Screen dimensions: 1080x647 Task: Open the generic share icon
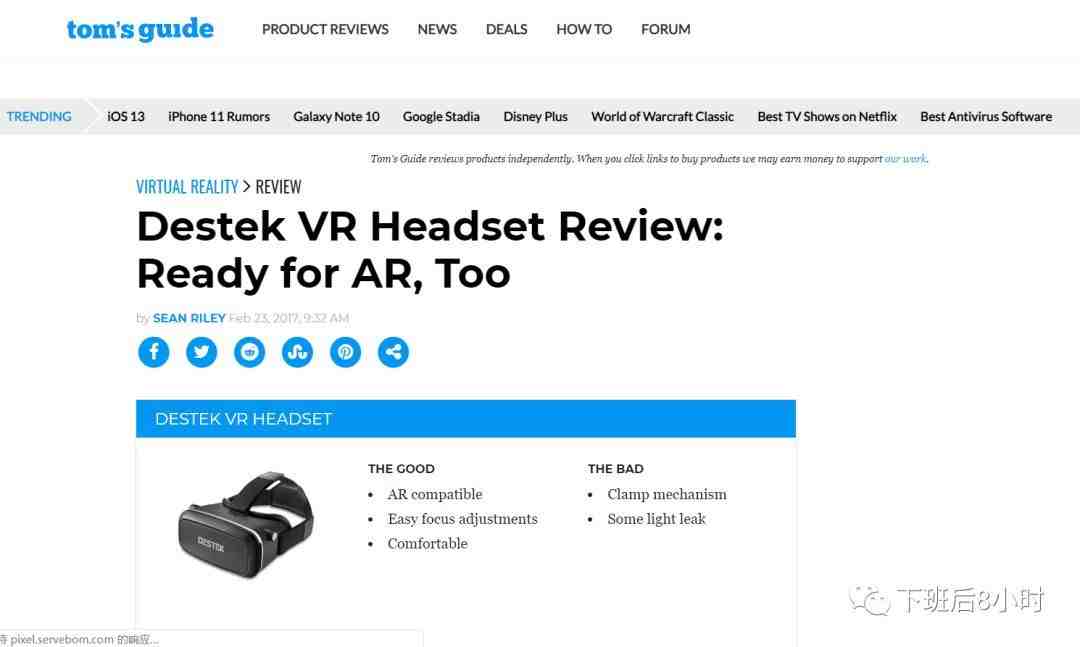coord(393,352)
